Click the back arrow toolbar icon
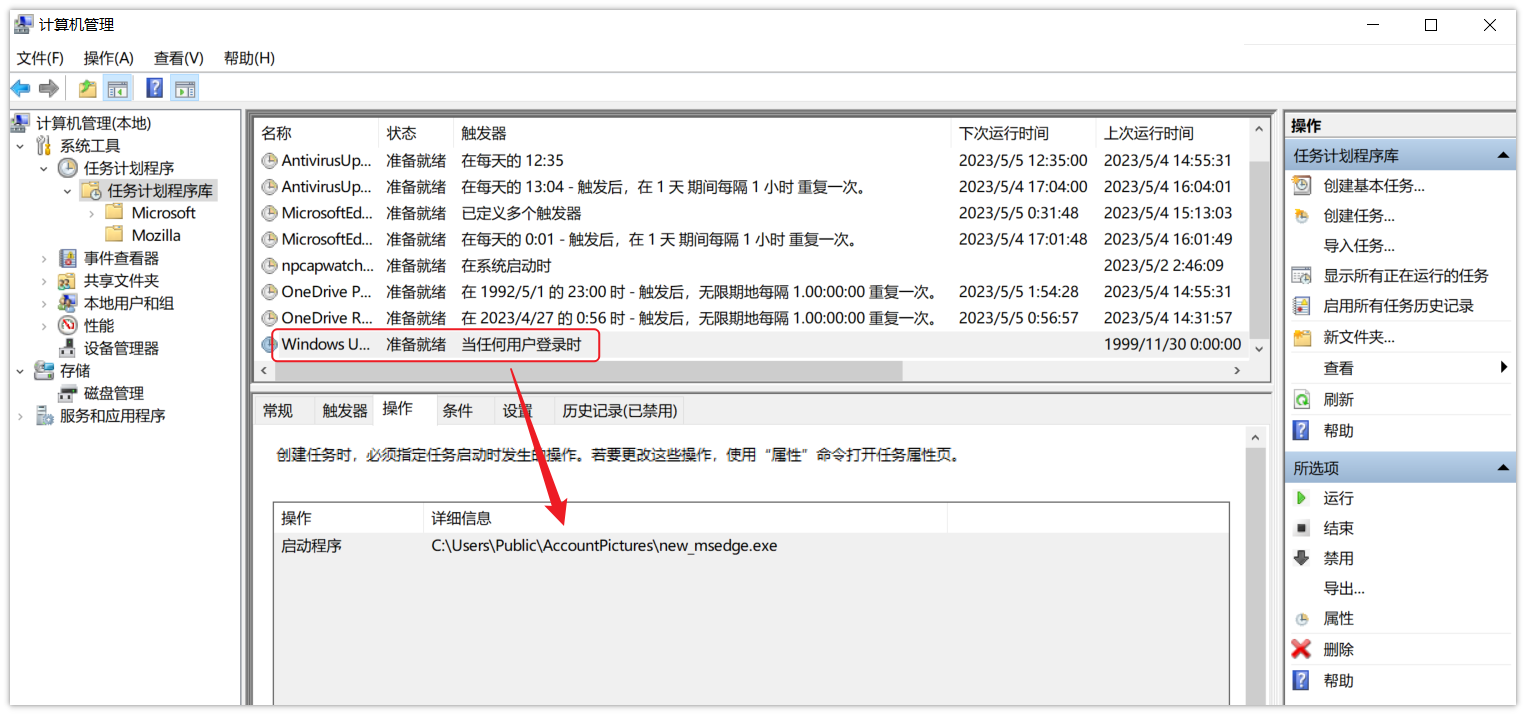 [20, 89]
